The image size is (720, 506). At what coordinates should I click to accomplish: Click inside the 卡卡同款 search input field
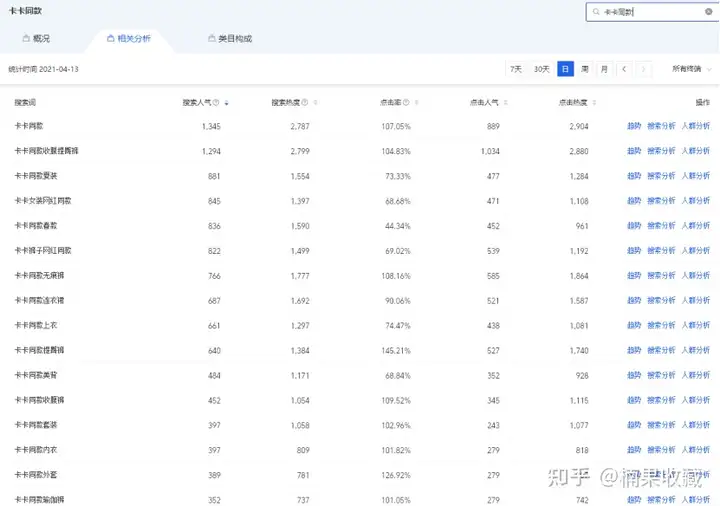pyautogui.click(x=652, y=12)
